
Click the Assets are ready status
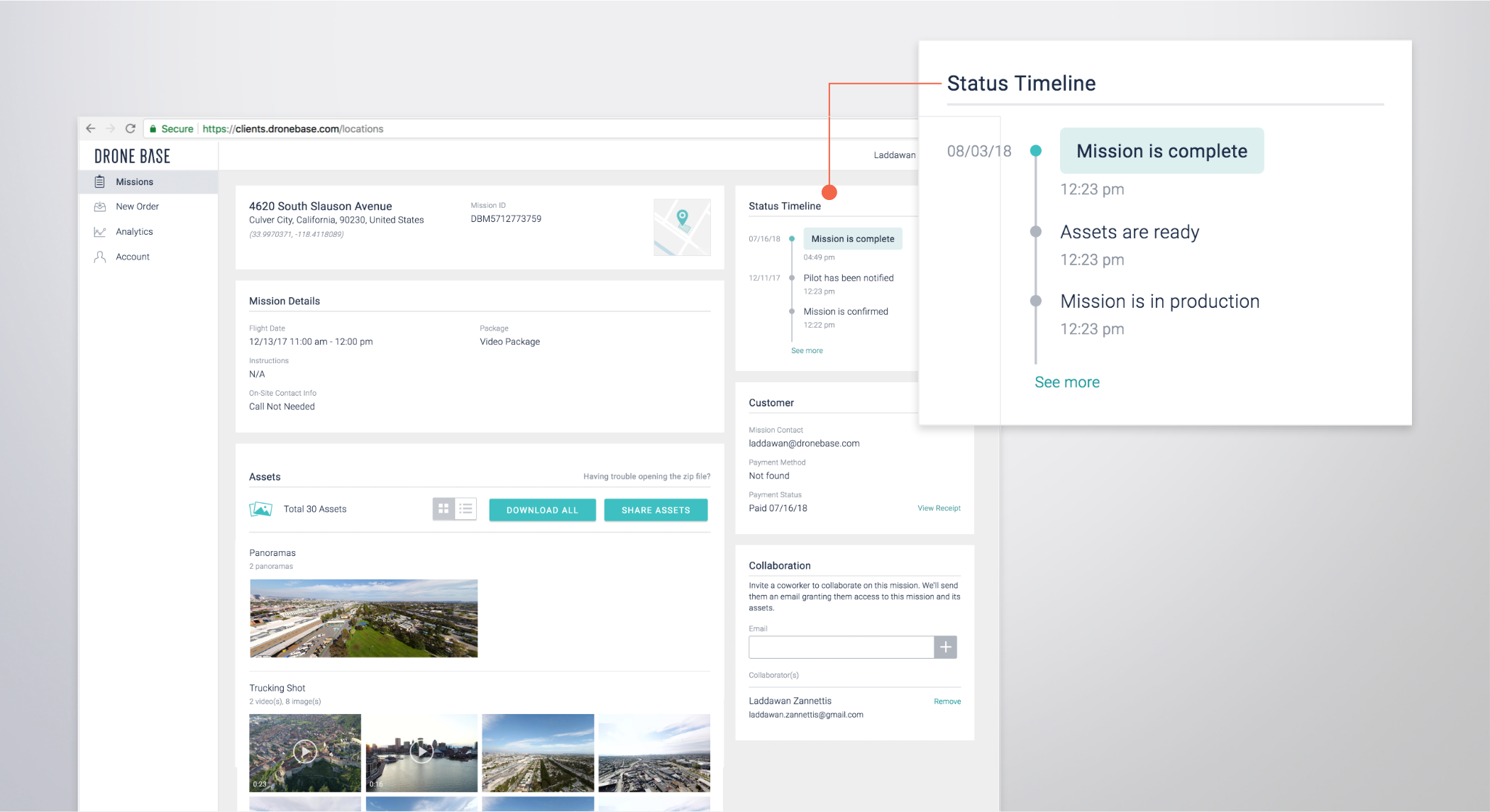pyautogui.click(x=1130, y=232)
